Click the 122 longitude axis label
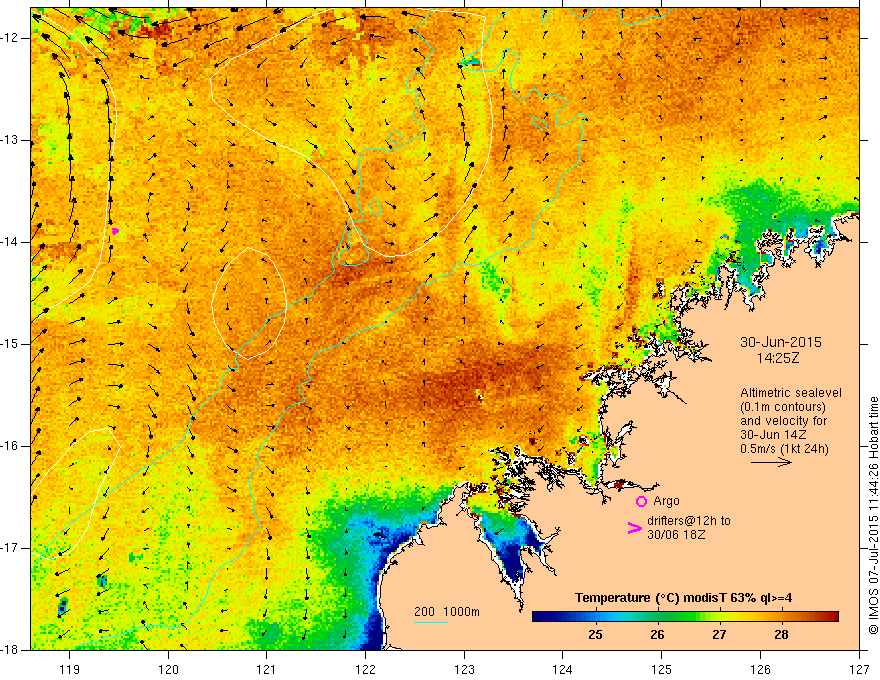This screenshot has width=880, height=680. coord(365,669)
